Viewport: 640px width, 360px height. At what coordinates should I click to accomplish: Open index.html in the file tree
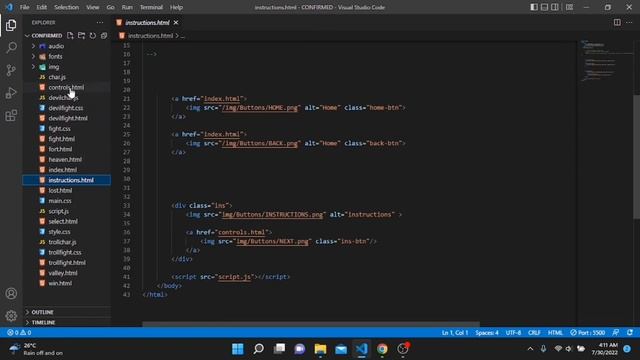pyautogui.click(x=62, y=170)
